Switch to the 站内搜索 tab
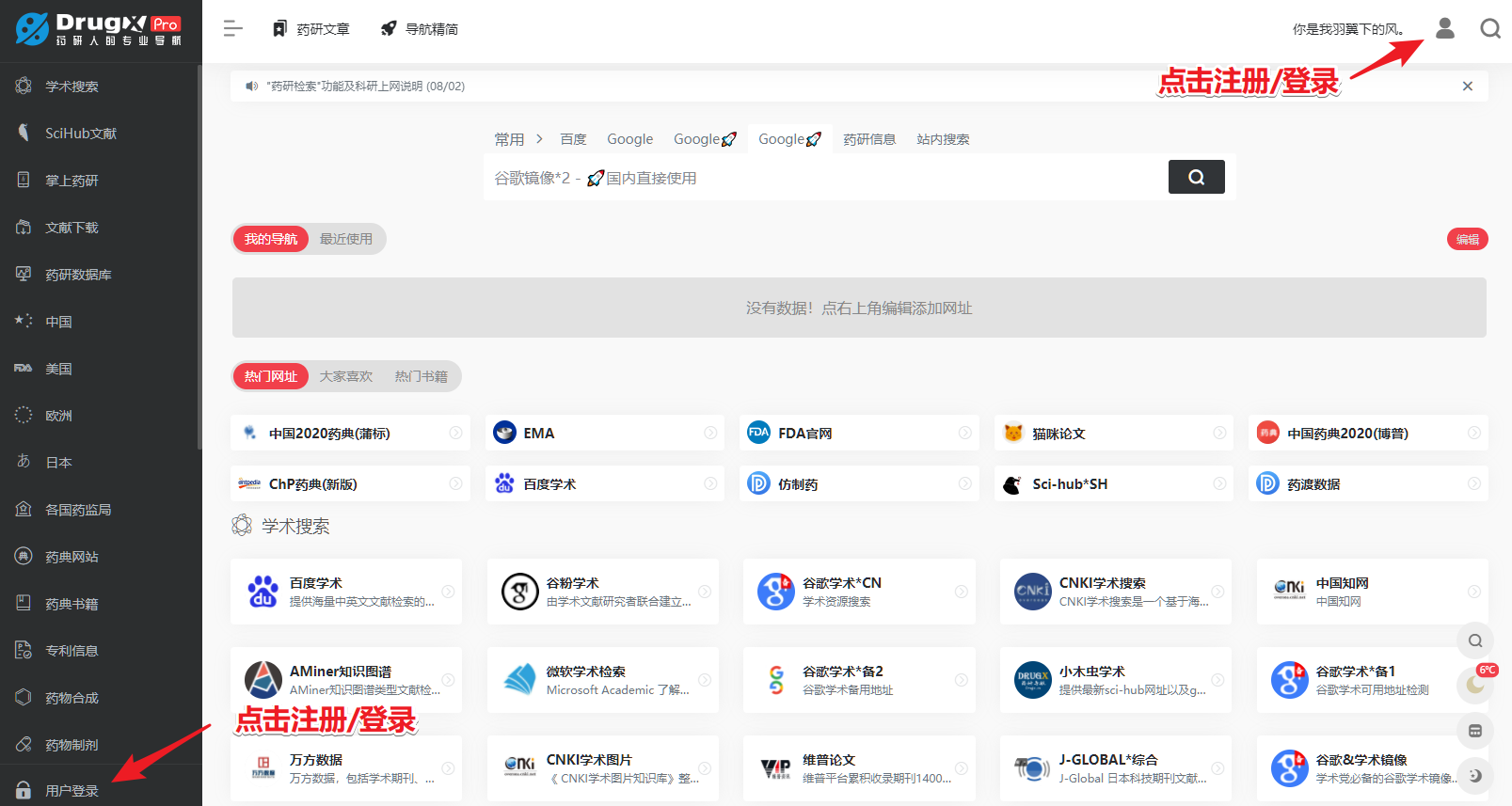1512x806 pixels. (943, 139)
